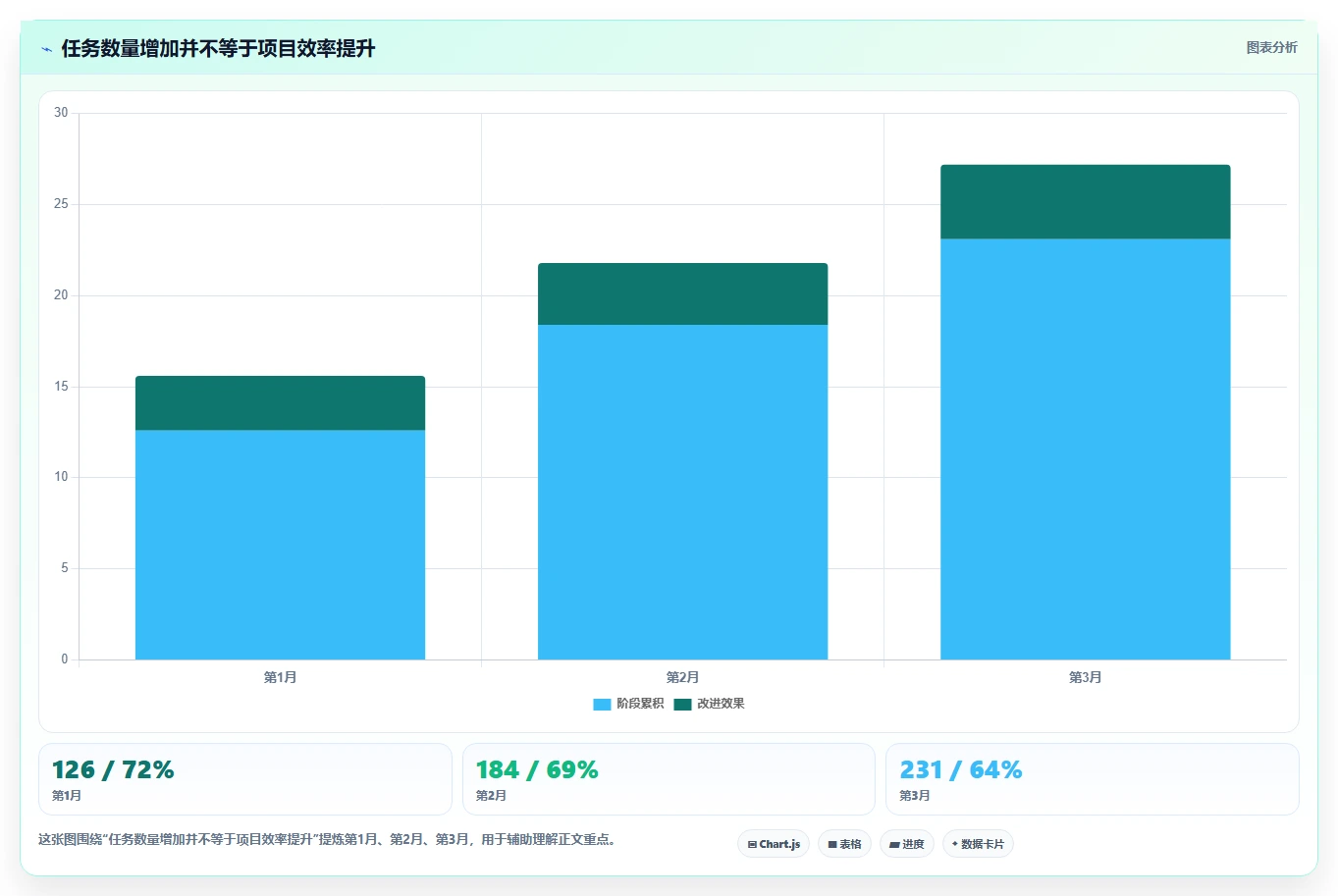Toggle the 阶段累积 legend color box
The image size is (1338, 896).
pos(602,704)
